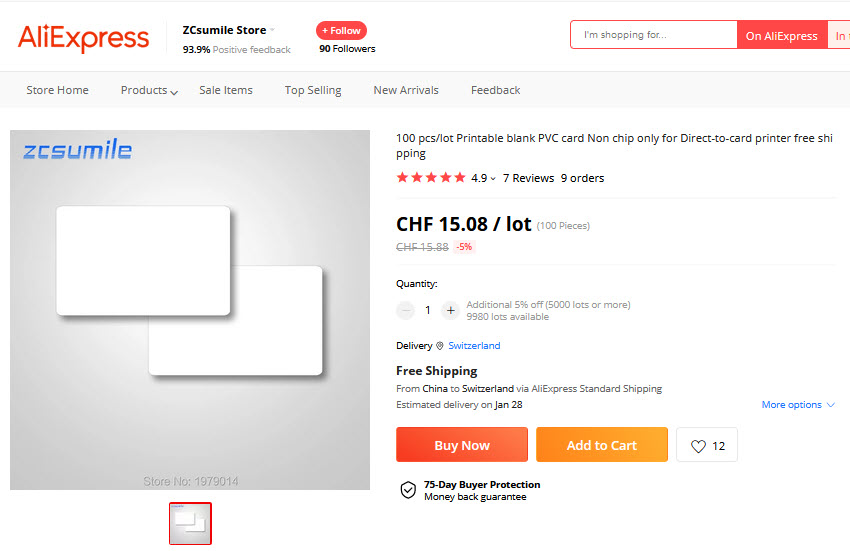Decrease quantity with minus button

[406, 310]
